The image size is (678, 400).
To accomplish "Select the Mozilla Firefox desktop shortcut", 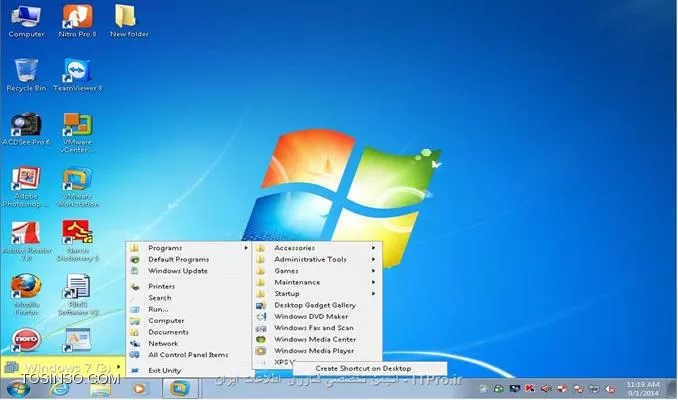I will [26, 294].
